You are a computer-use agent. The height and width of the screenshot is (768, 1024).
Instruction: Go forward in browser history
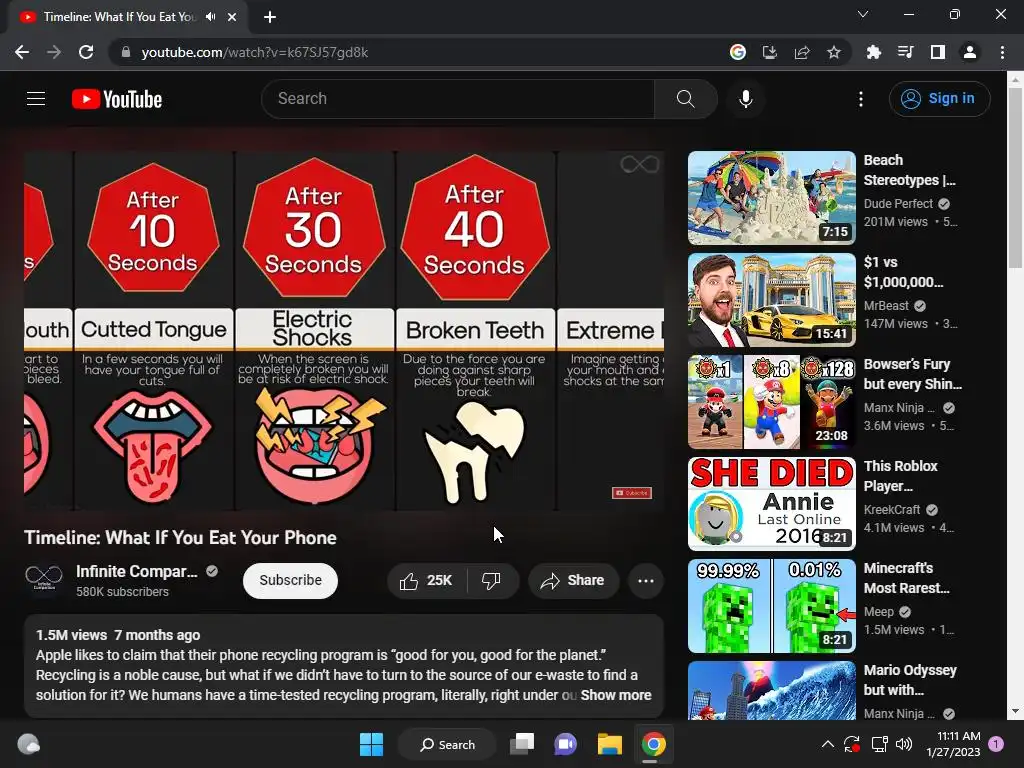(54, 52)
